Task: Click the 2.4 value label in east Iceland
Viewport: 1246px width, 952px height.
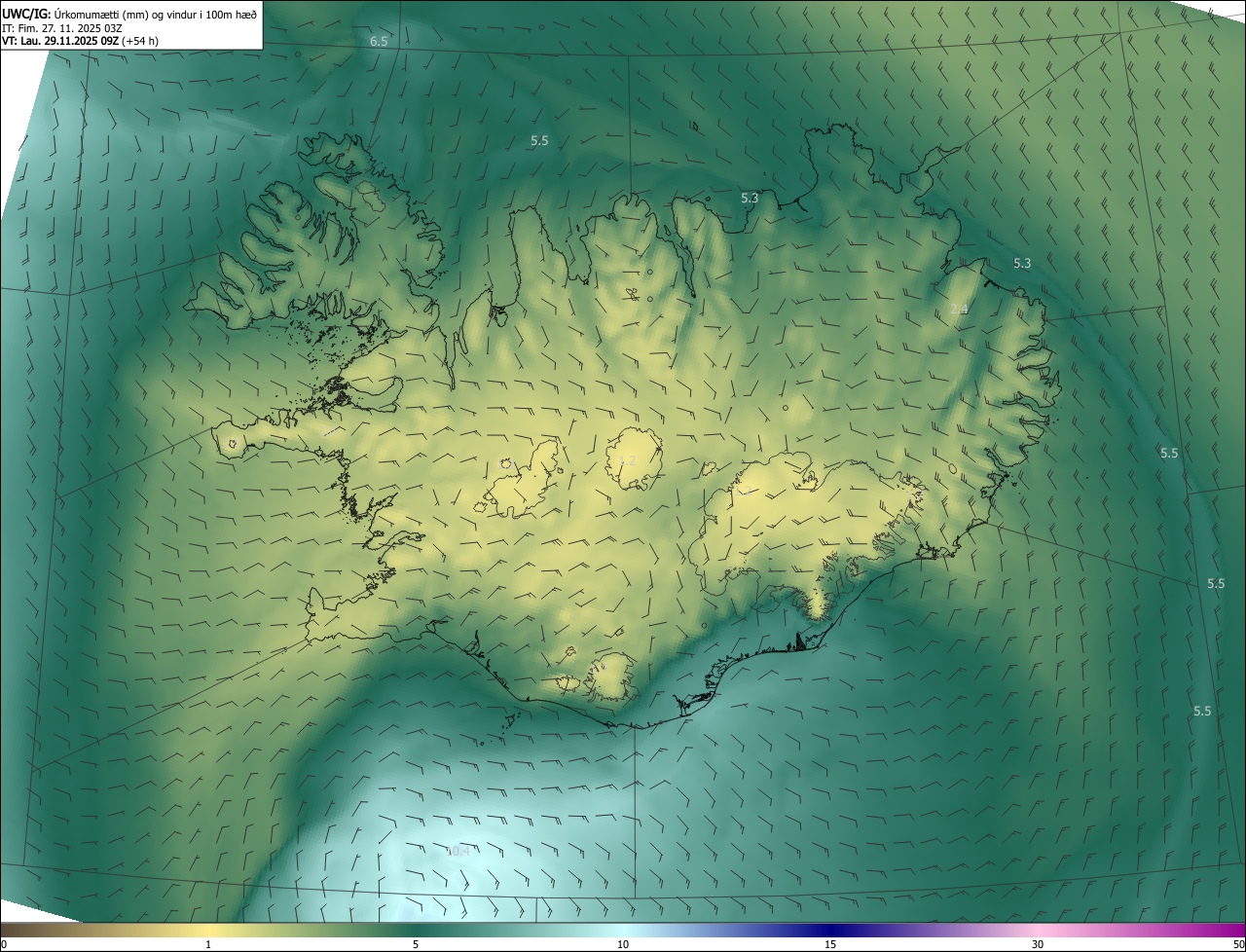Action: [x=958, y=309]
